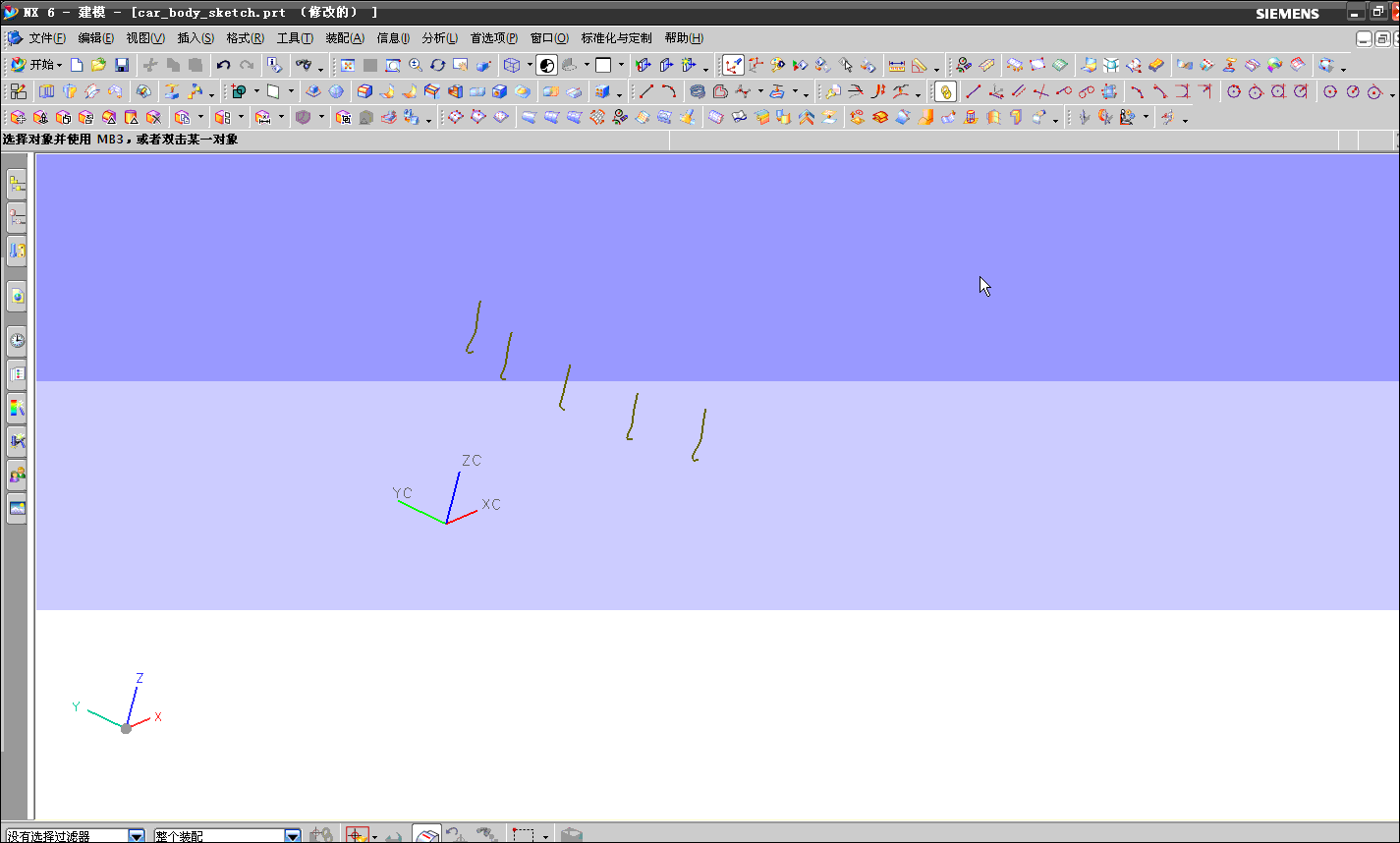This screenshot has width=1400, height=843.
Task: Open the 工具(T) menu
Action: [295, 38]
